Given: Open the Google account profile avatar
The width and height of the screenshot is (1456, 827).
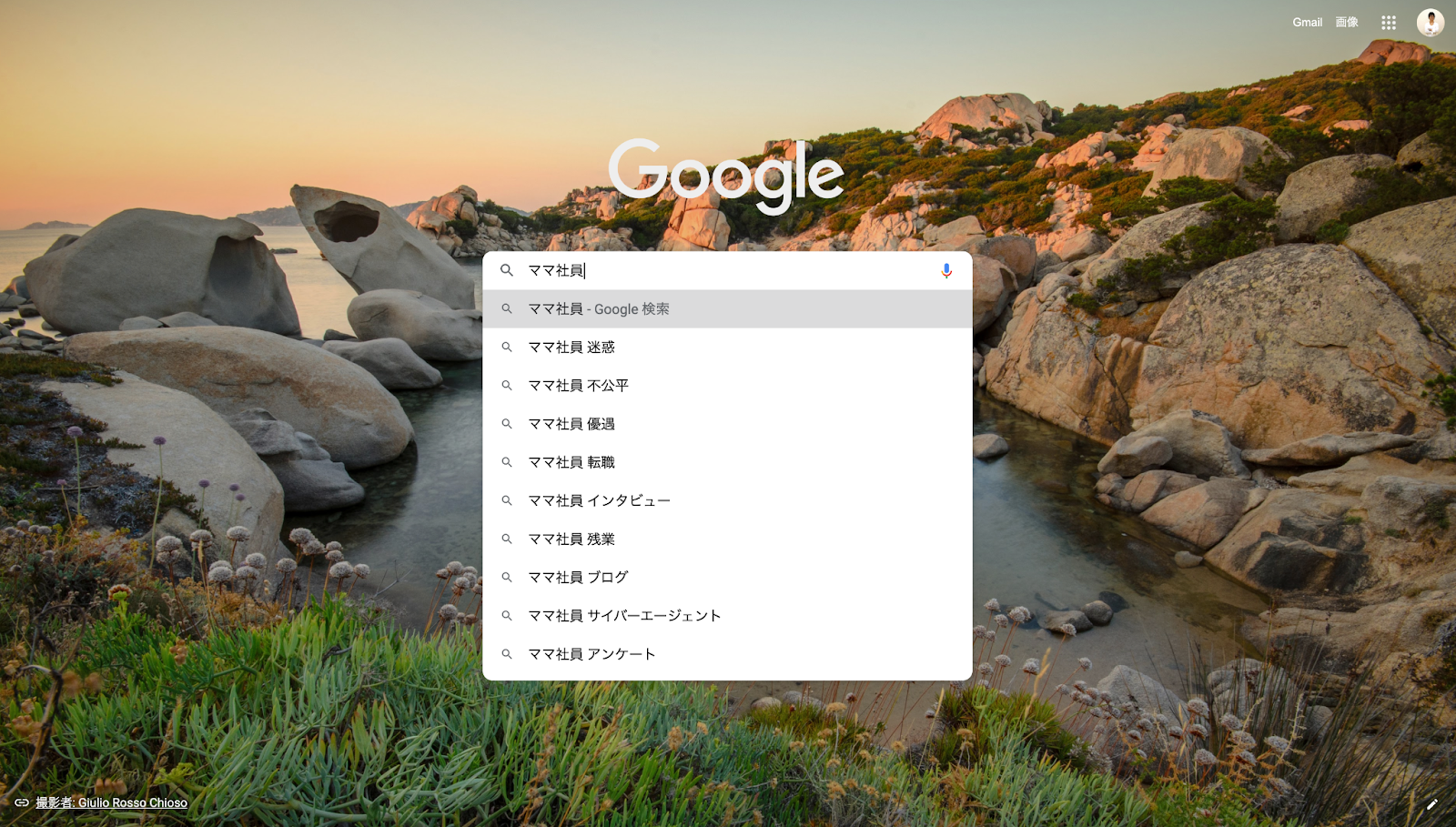Looking at the screenshot, I should 1431,23.
